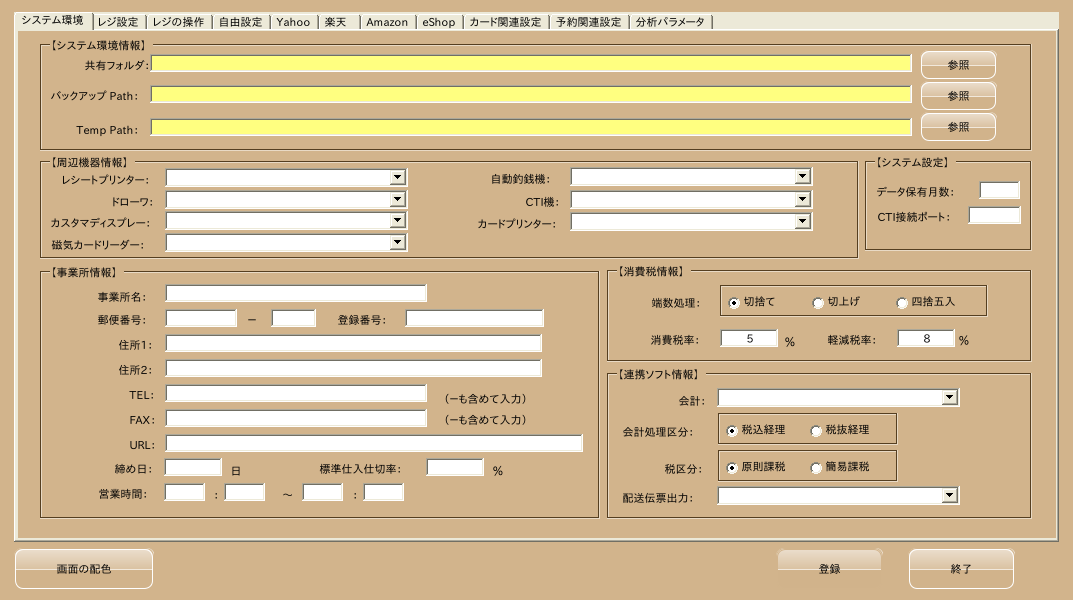Viewport: 1073px width, 600px height.
Task: Open the ドローワ dropdown
Action: 398,200
